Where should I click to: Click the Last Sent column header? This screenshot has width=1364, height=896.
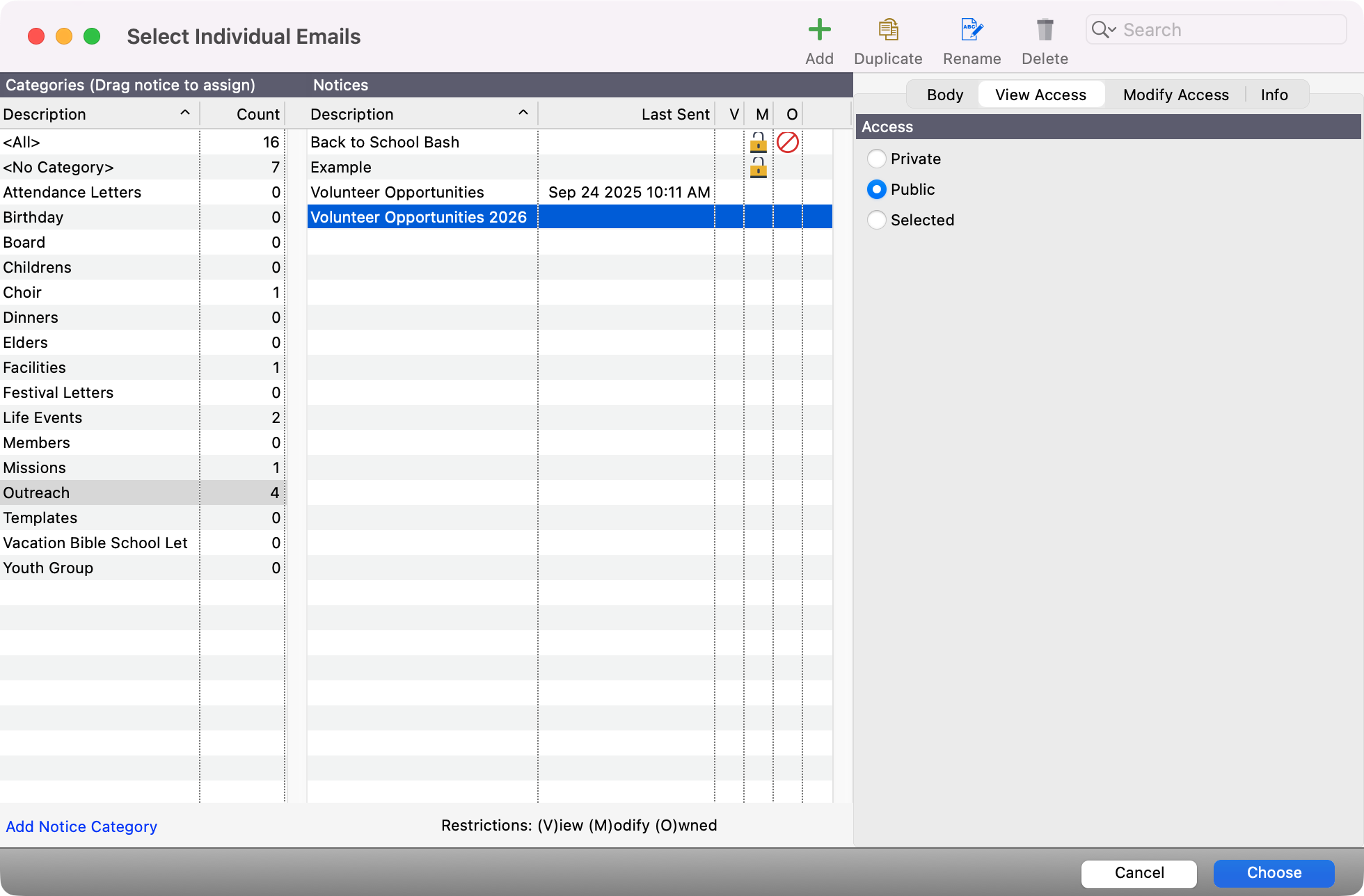(627, 114)
